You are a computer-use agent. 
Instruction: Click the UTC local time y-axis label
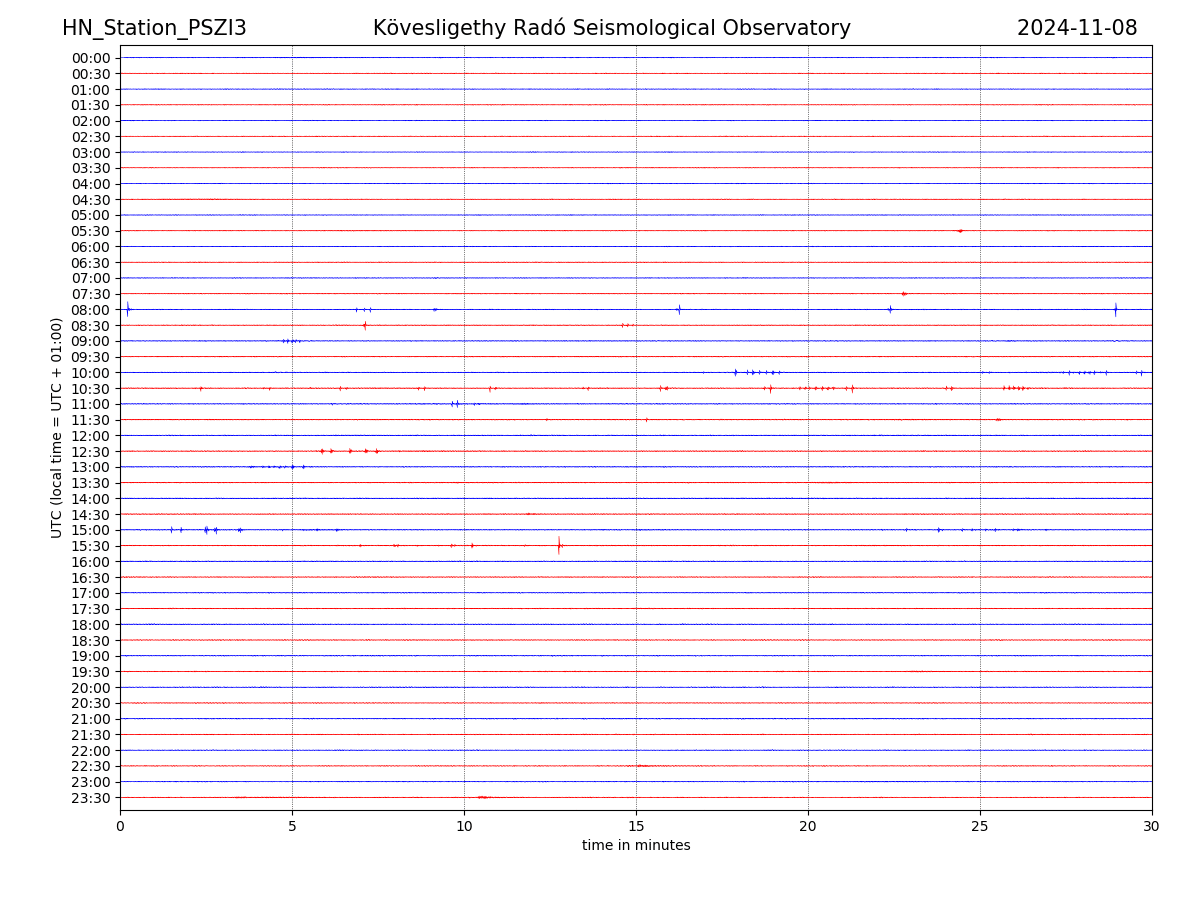(x=57, y=427)
